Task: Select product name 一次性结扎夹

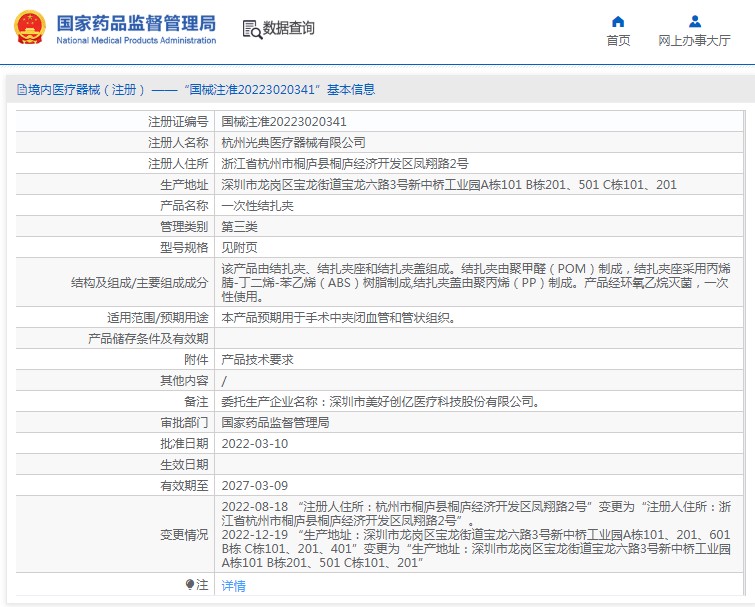Action: [x=258, y=206]
